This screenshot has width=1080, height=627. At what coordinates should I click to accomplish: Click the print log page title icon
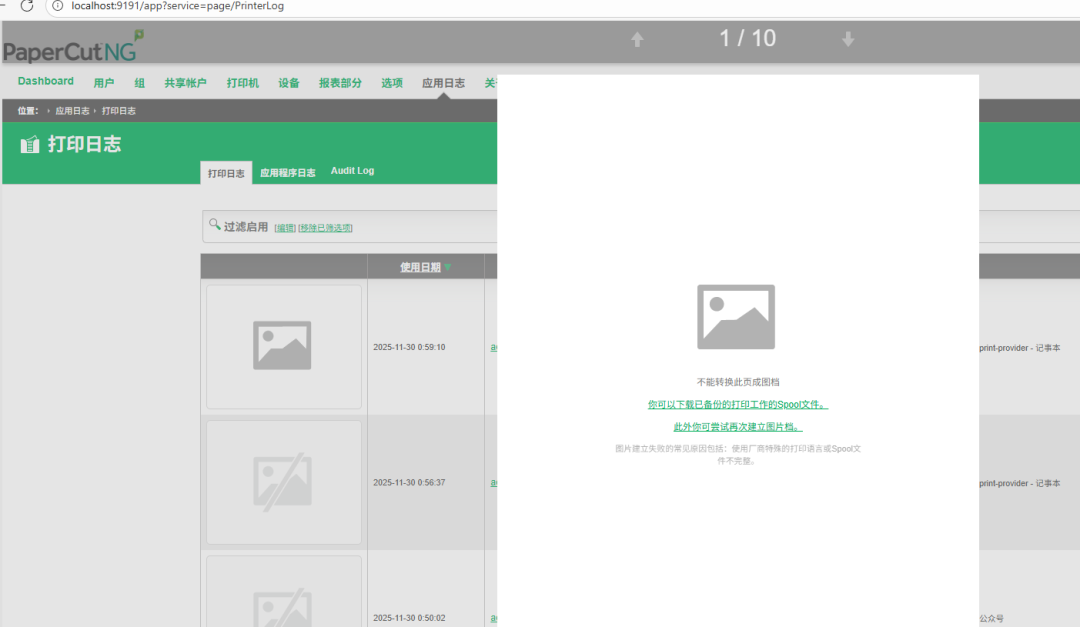pos(30,145)
